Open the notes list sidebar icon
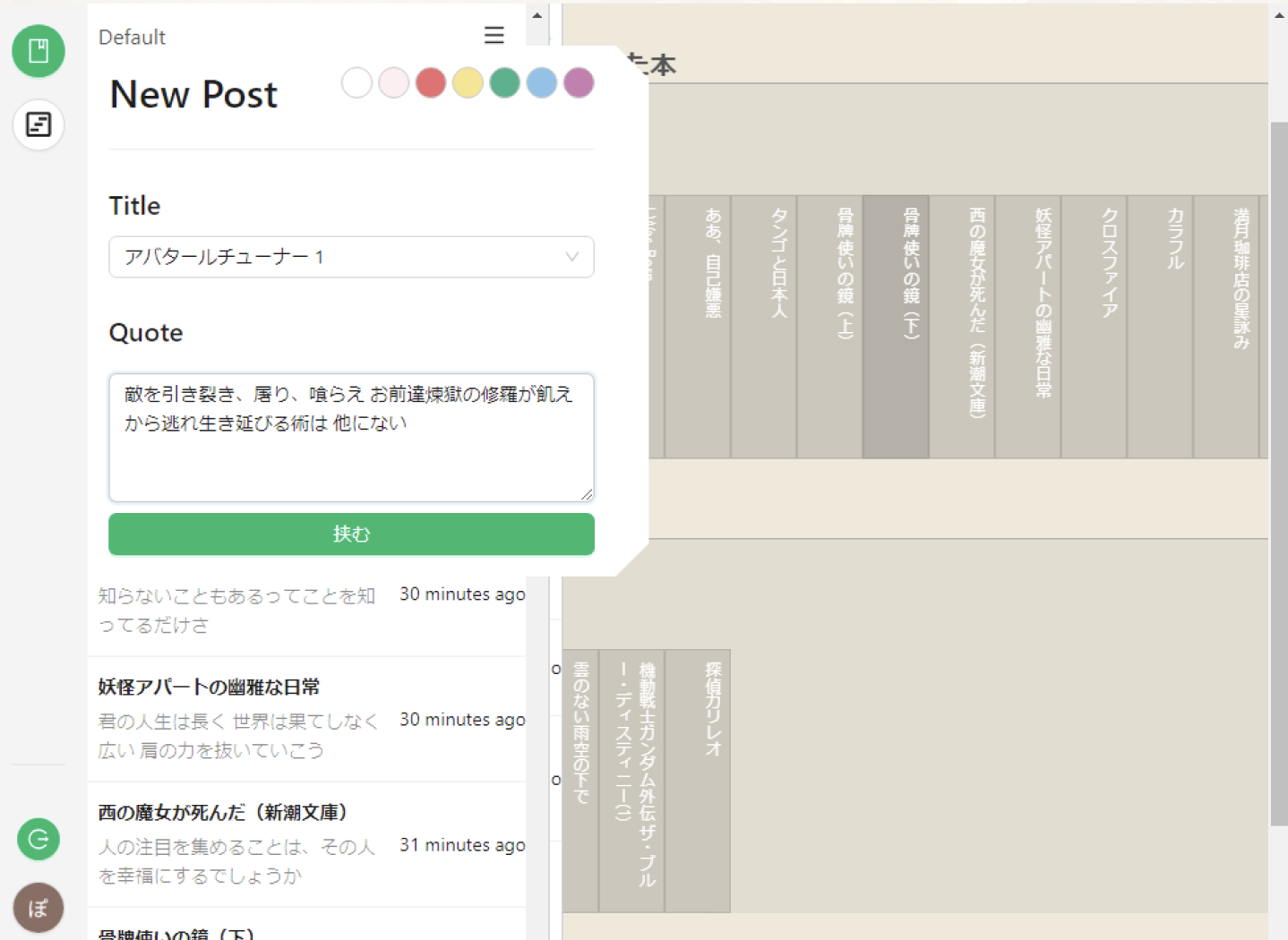 [x=39, y=124]
